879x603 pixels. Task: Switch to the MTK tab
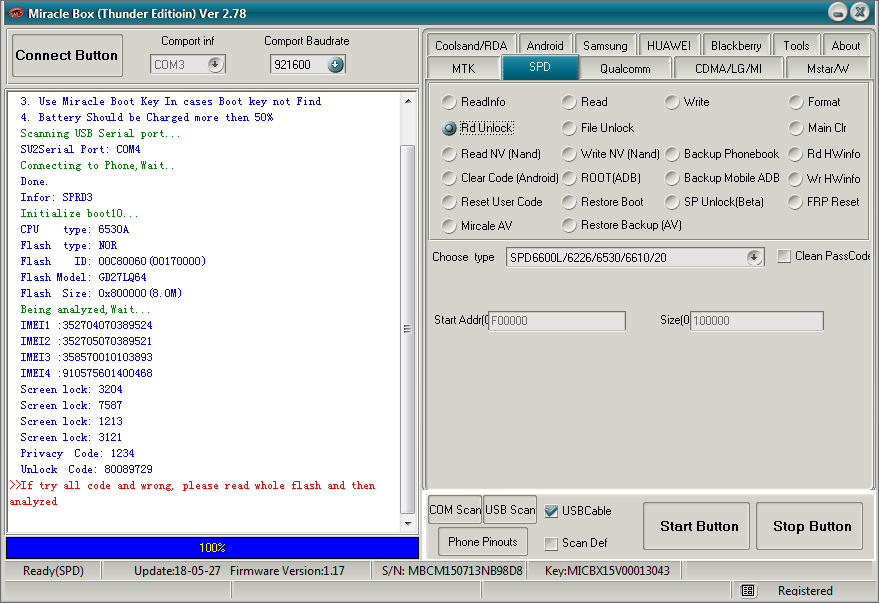coord(464,68)
